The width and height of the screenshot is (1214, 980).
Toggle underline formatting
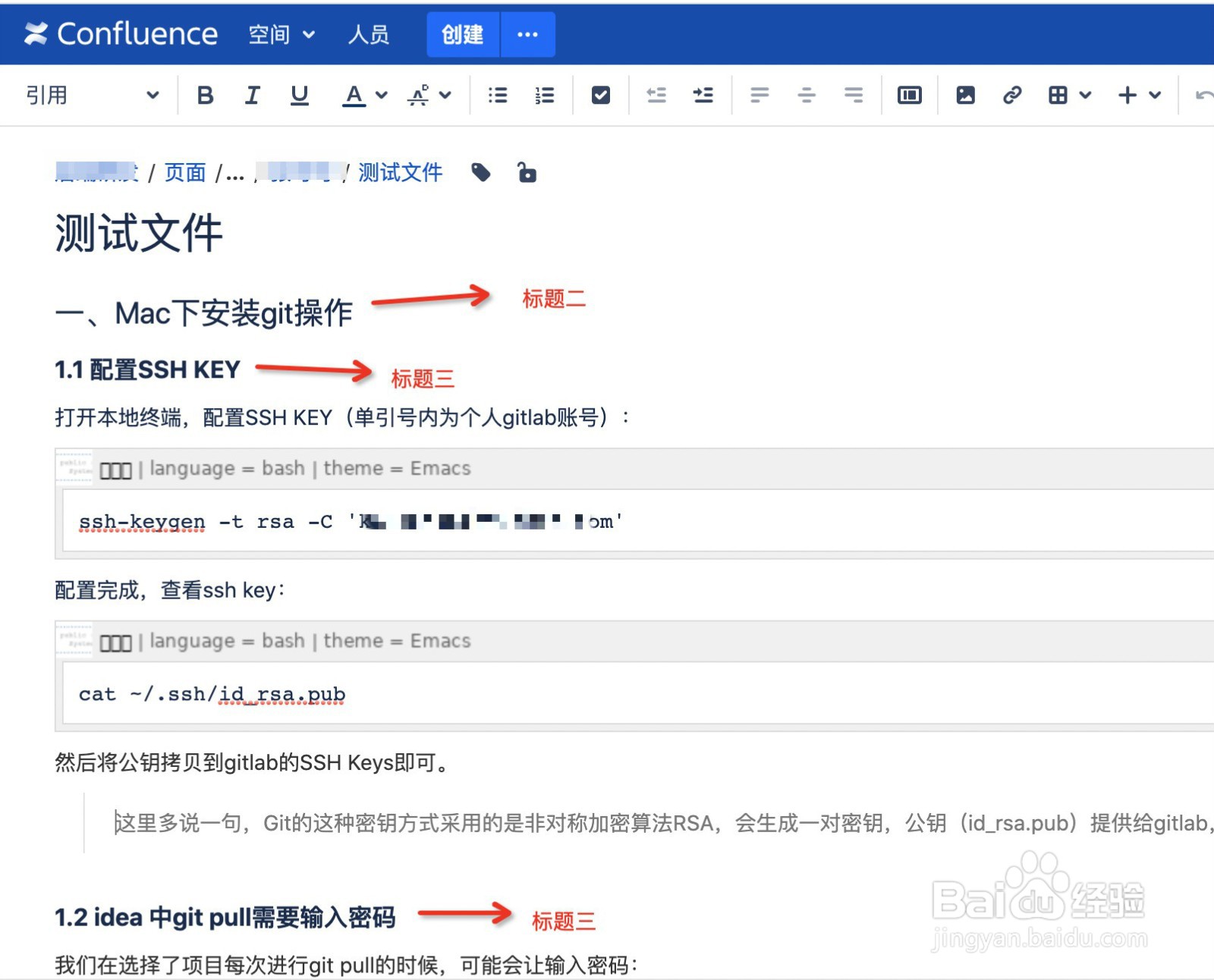click(x=299, y=94)
